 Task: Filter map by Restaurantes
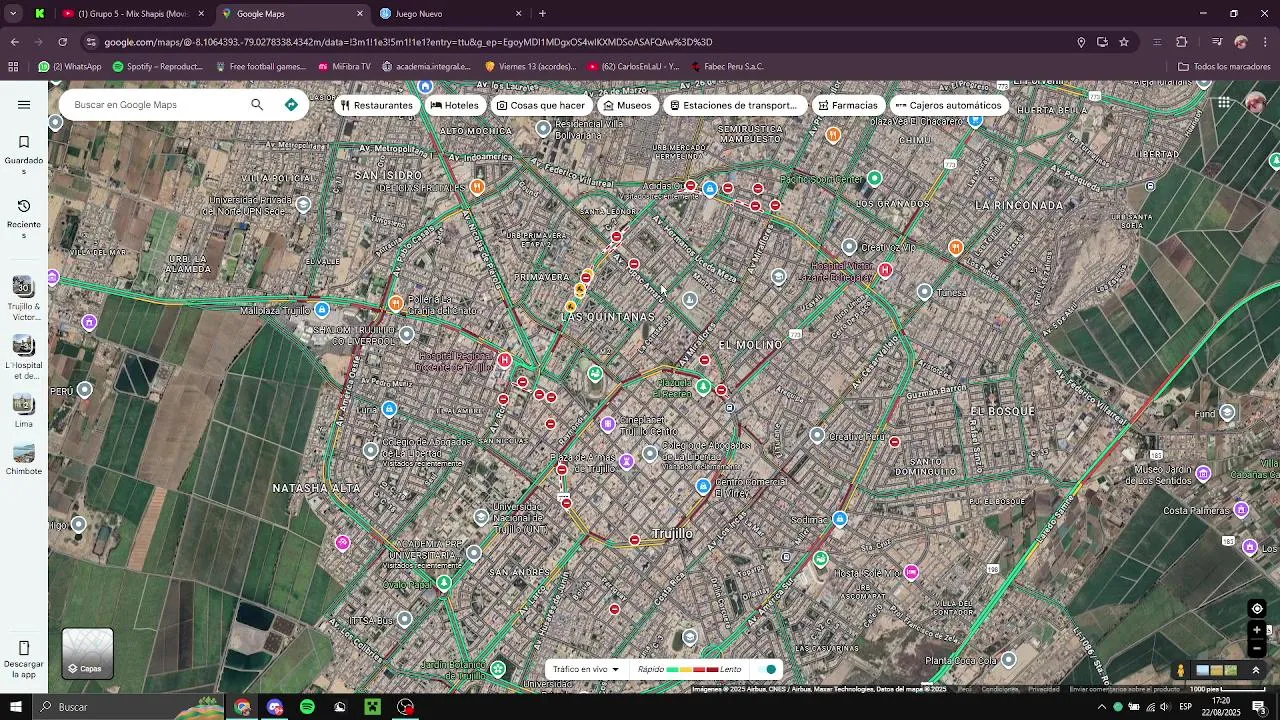click(376, 105)
